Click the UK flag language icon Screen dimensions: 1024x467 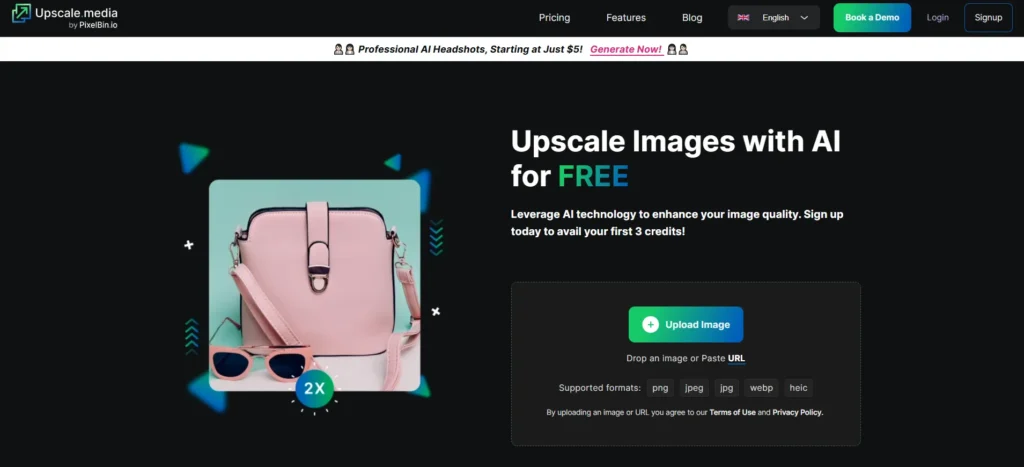click(x=744, y=18)
